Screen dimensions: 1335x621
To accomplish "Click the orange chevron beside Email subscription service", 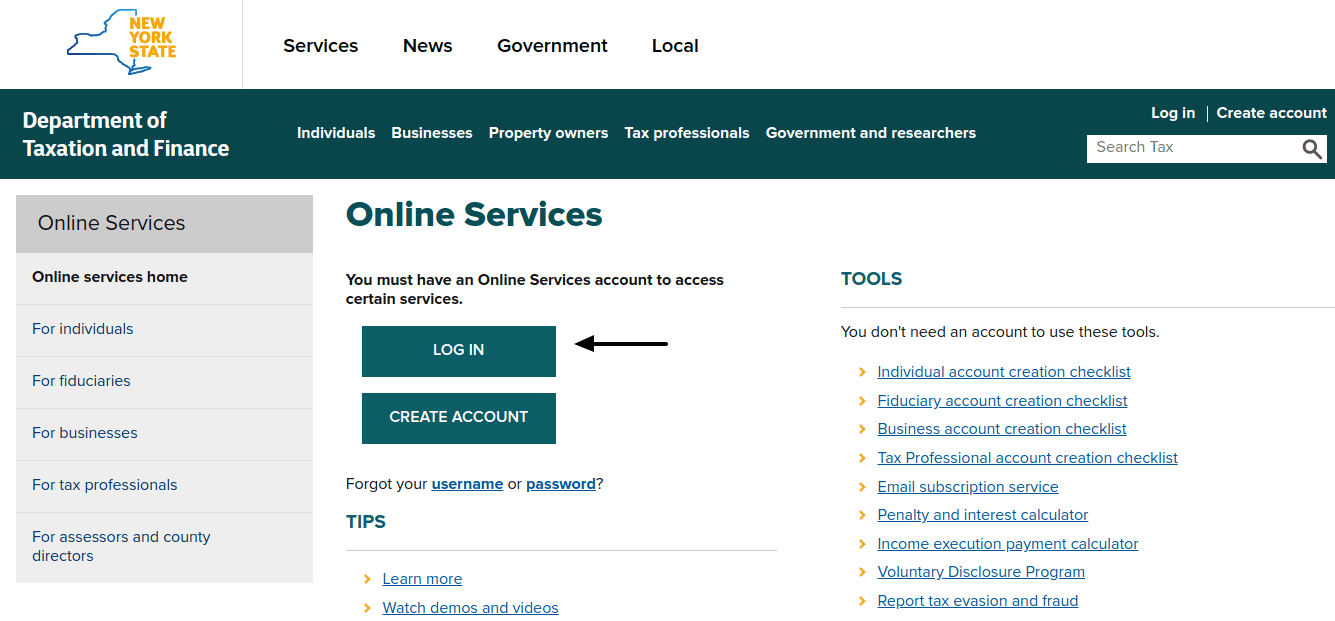I will tap(862, 487).
